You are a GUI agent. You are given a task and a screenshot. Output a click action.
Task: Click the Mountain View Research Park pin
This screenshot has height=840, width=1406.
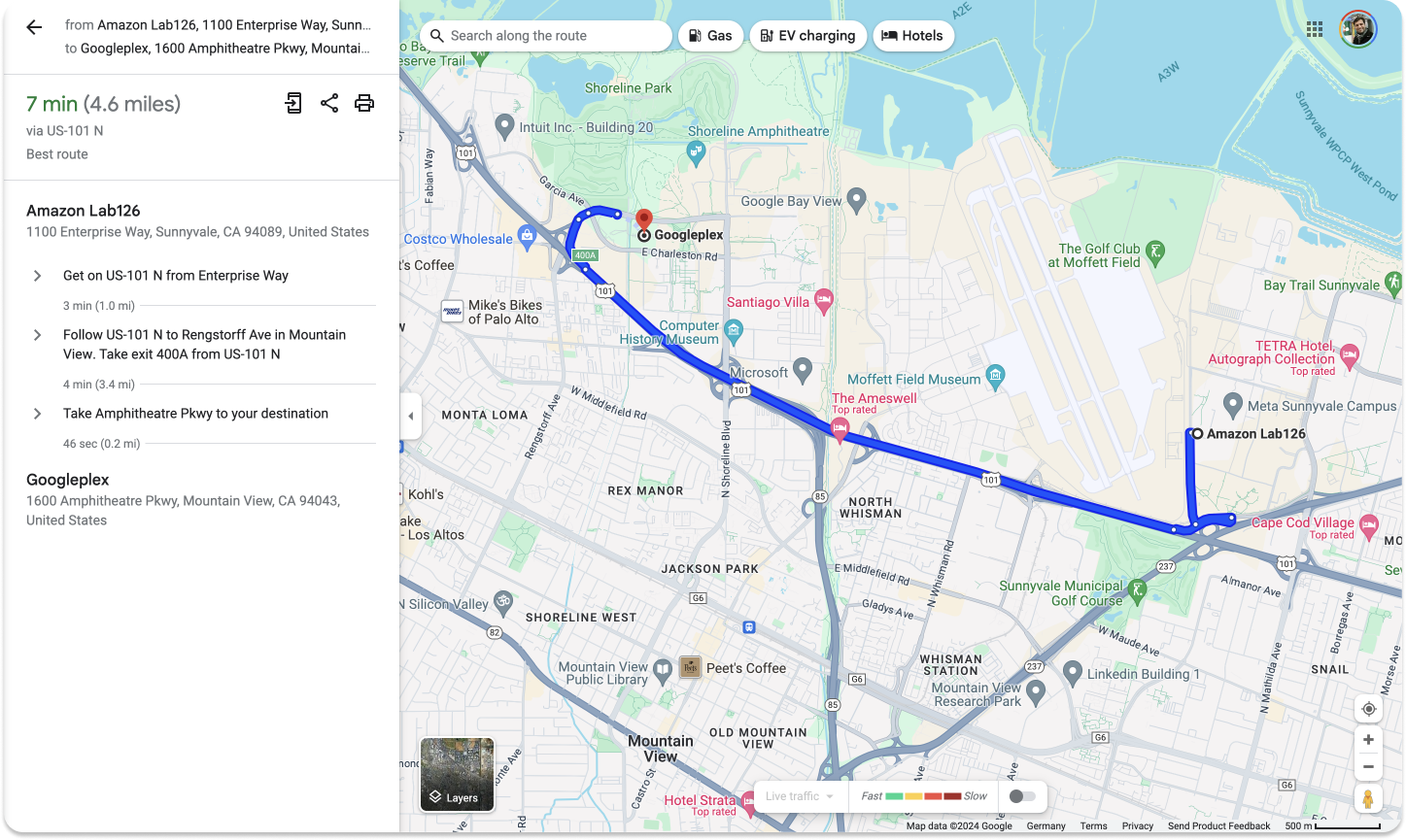[x=1036, y=691]
